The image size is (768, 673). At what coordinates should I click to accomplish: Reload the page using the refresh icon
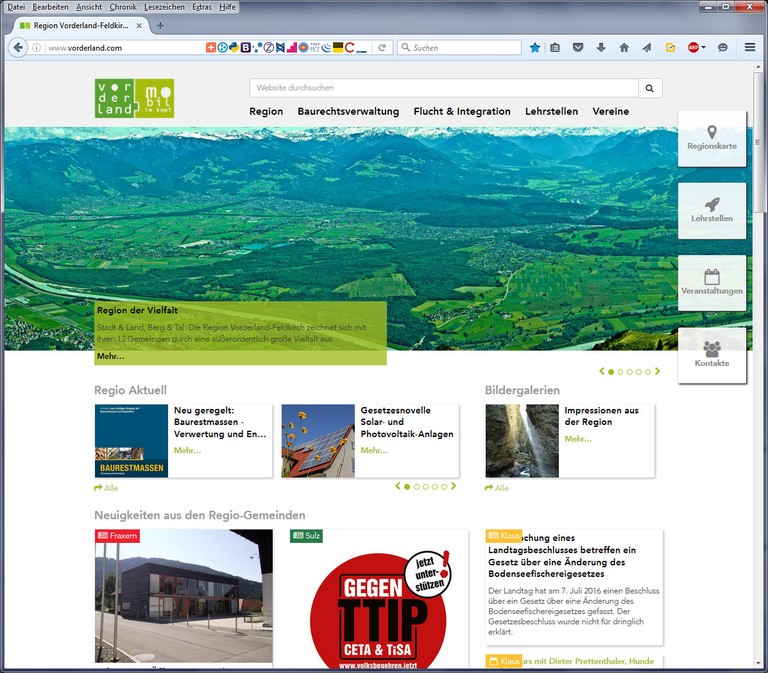pyautogui.click(x=382, y=47)
